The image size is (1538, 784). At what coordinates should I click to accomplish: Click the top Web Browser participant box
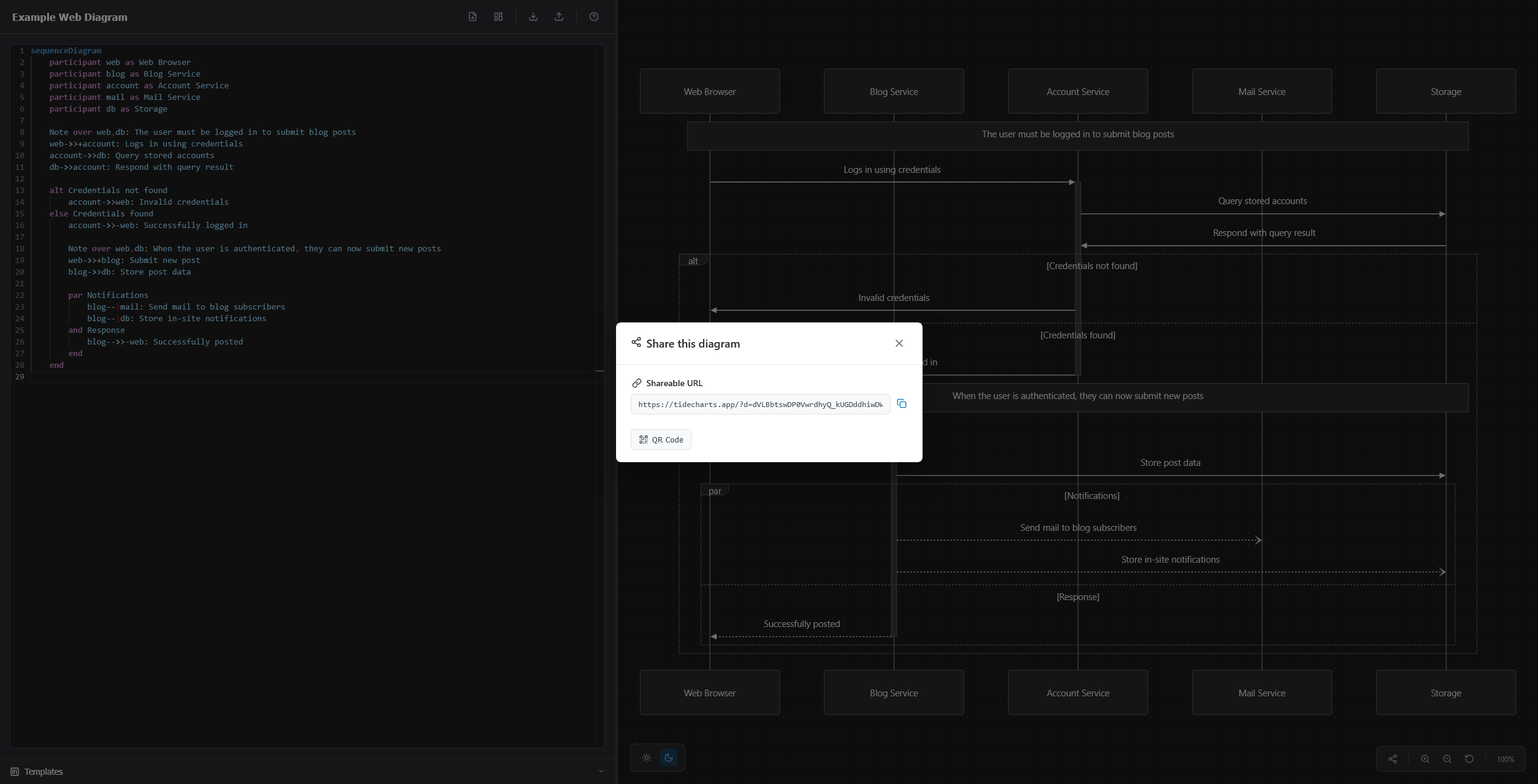tap(710, 91)
